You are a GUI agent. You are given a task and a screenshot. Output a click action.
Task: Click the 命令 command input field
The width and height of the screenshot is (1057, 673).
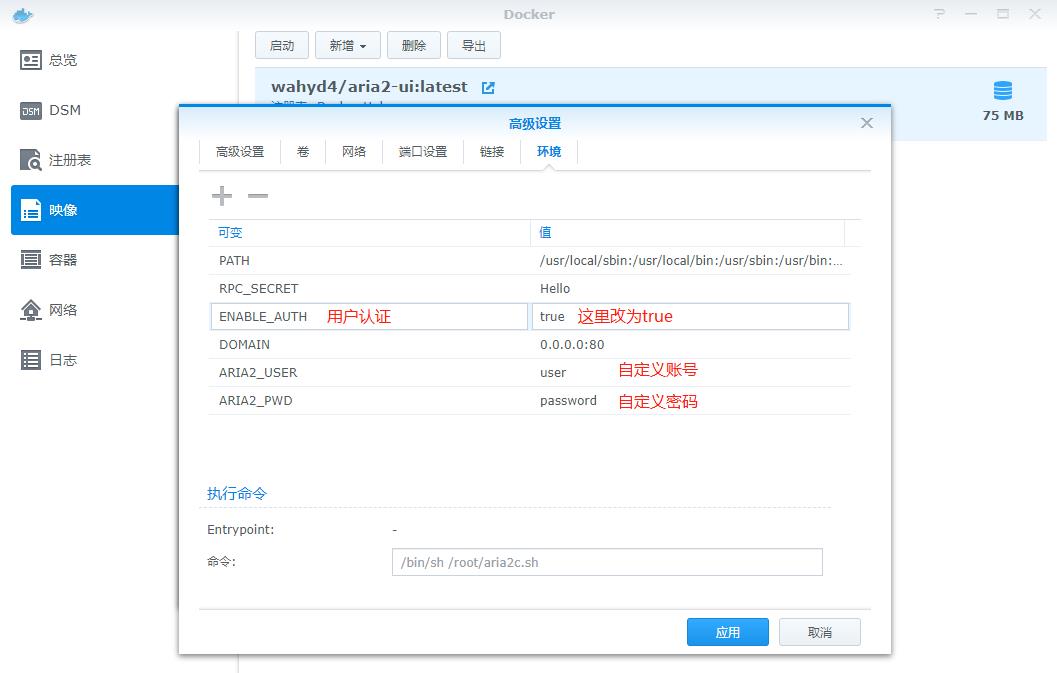click(x=607, y=562)
